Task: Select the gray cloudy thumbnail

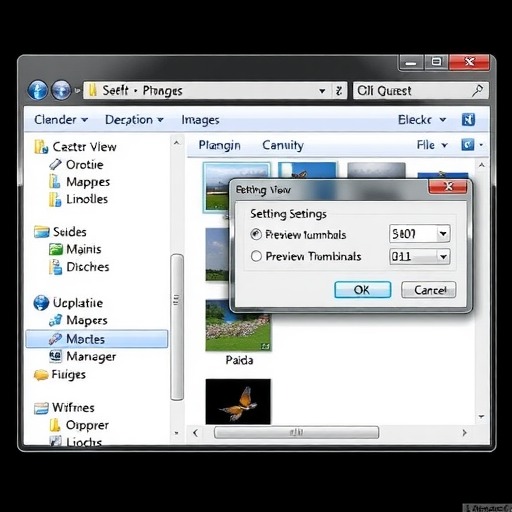Action: (376, 171)
